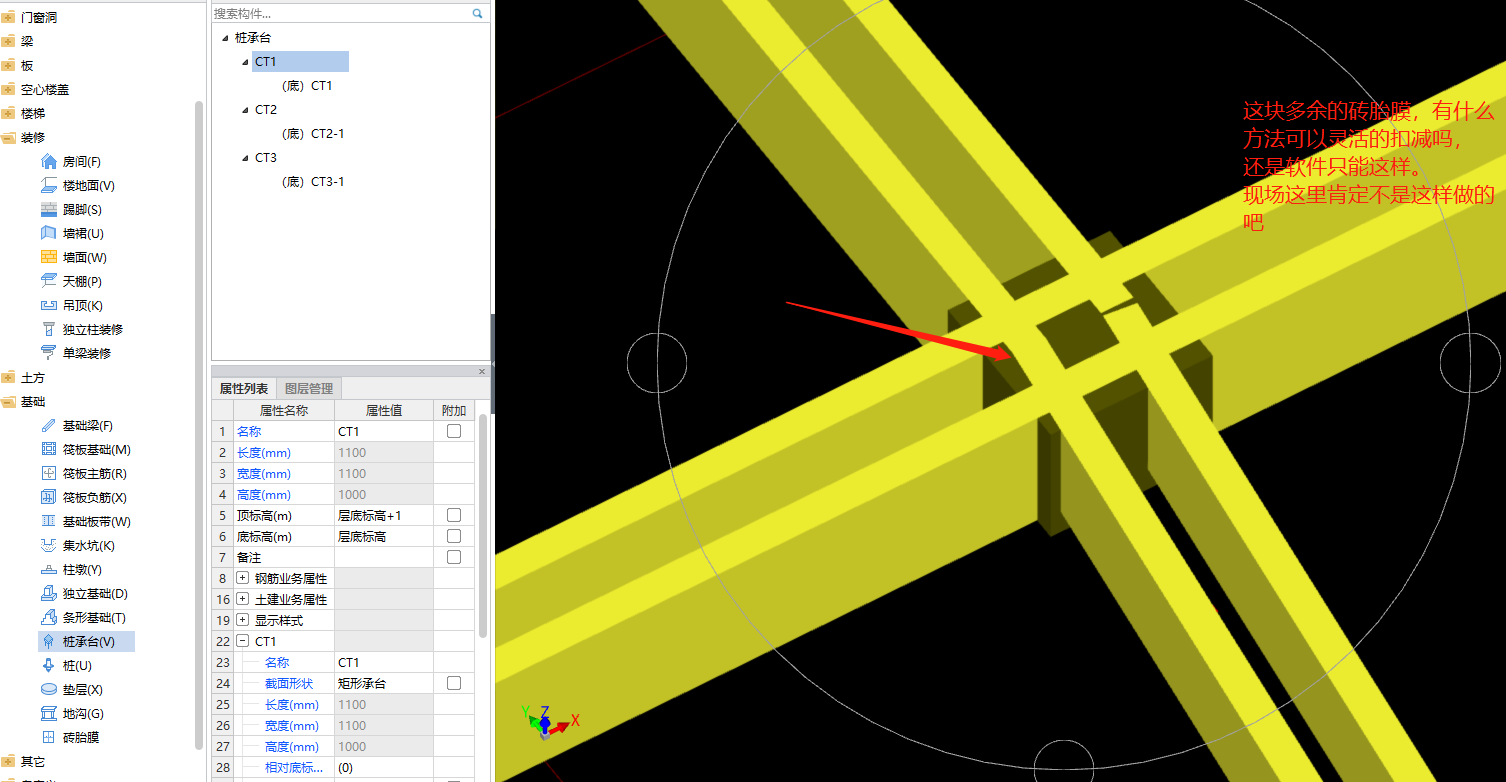Select the 砖胎膜 brick formwork item
Image resolution: width=1506 pixels, height=782 pixels.
pos(69,738)
